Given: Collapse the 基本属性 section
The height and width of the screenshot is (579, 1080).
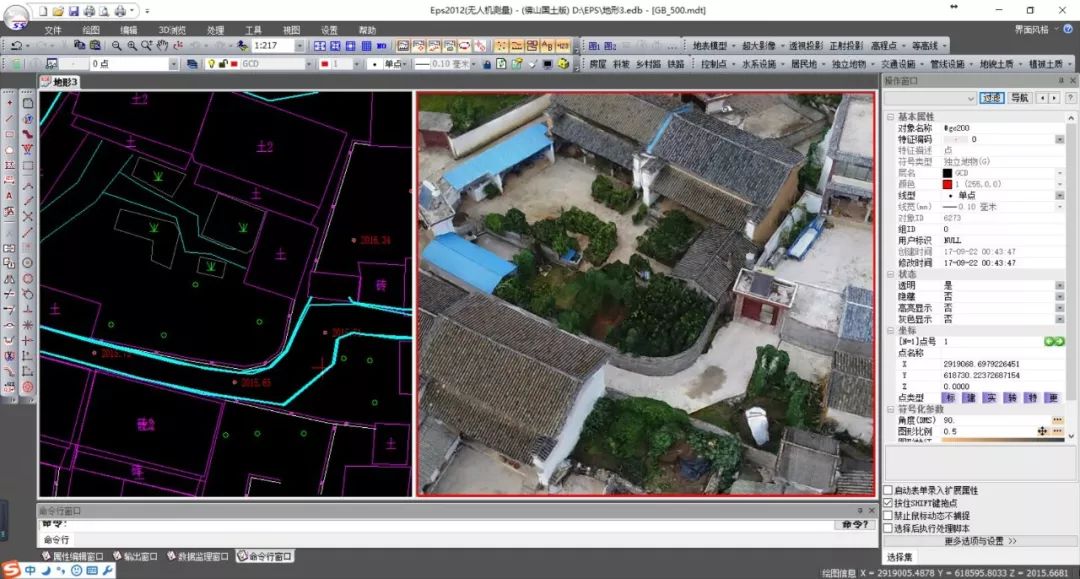Looking at the screenshot, I should click(890, 117).
